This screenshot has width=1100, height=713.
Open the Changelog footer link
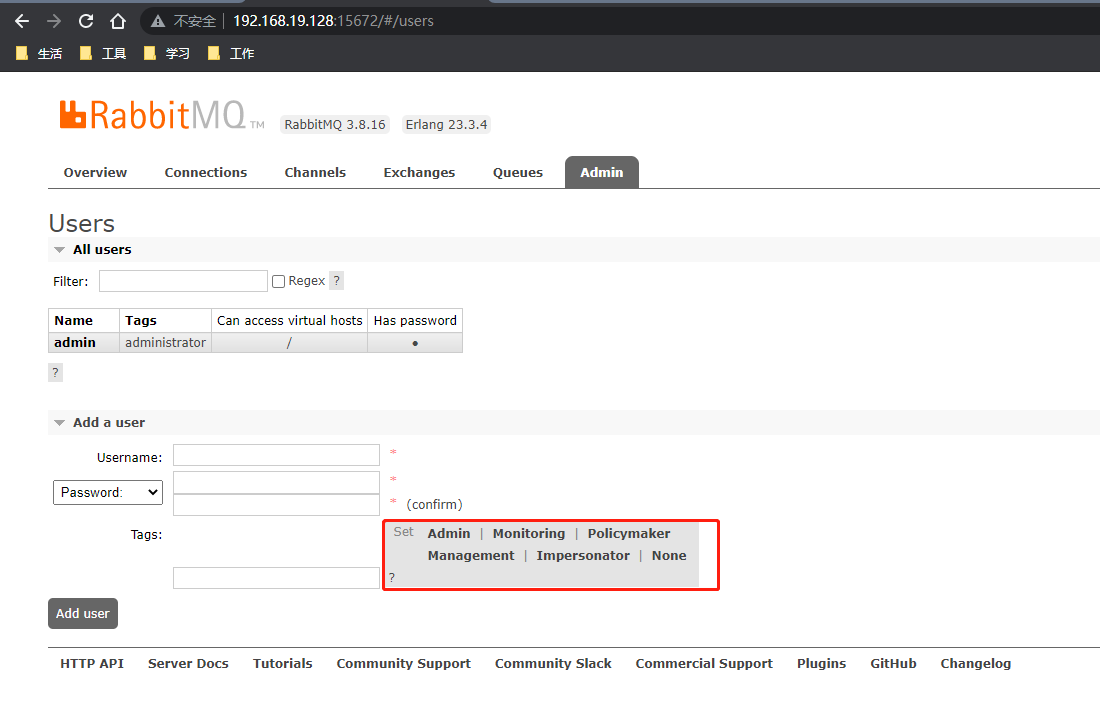click(x=975, y=664)
